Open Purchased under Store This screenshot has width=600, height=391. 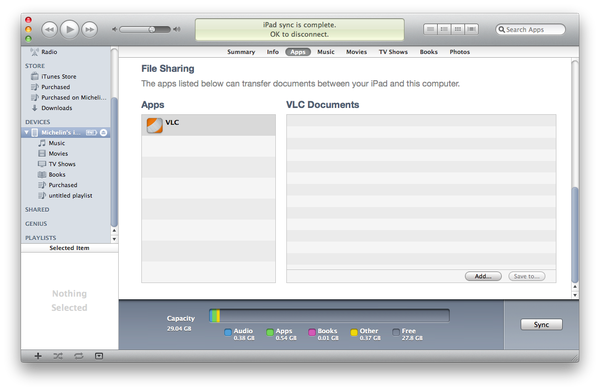click(x=55, y=87)
